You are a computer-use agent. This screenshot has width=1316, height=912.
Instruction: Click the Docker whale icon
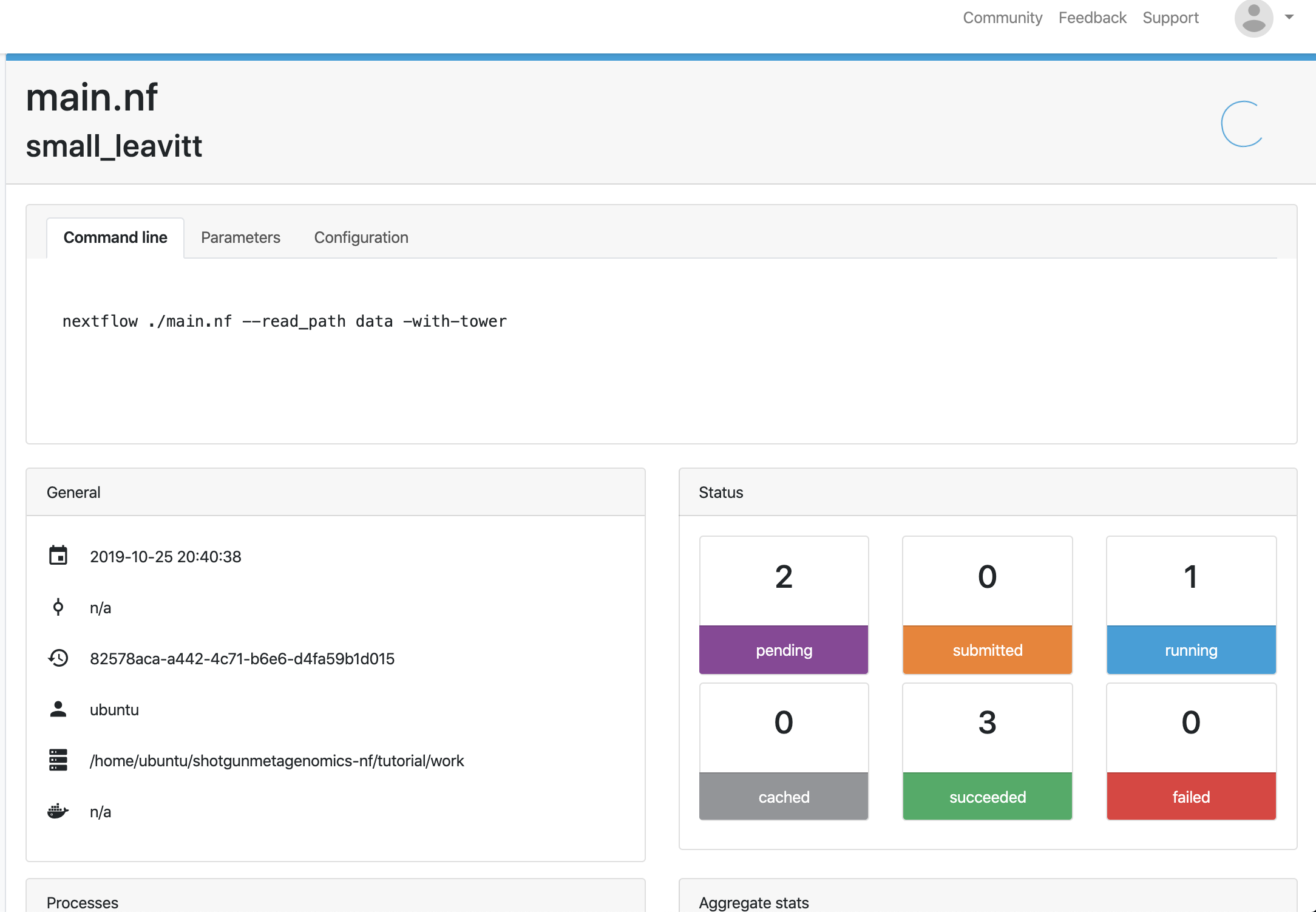click(58, 811)
